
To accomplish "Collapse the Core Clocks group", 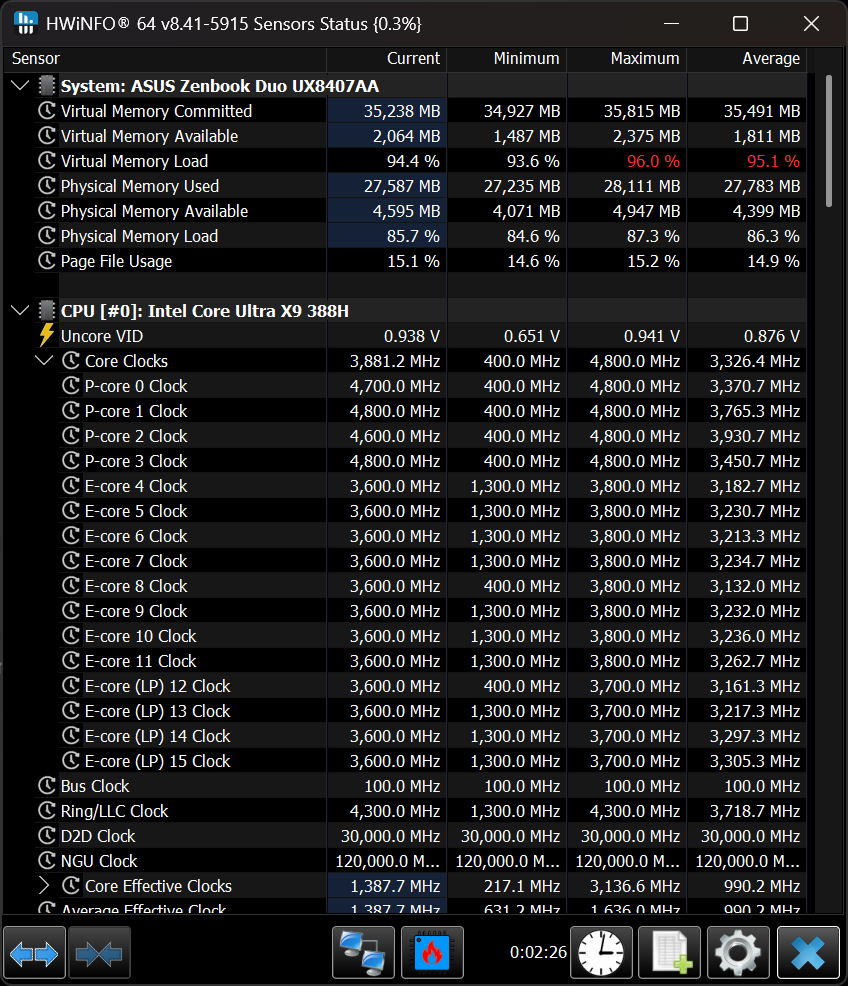I will click(44, 361).
